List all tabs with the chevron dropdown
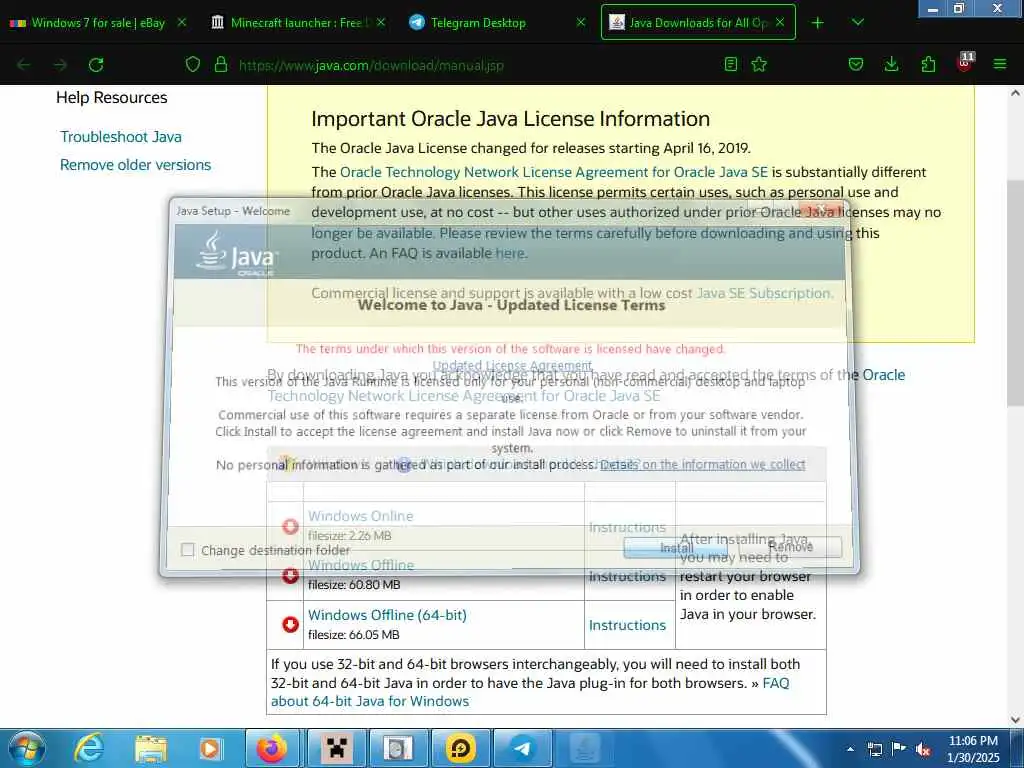The height and width of the screenshot is (768, 1024). tap(858, 23)
